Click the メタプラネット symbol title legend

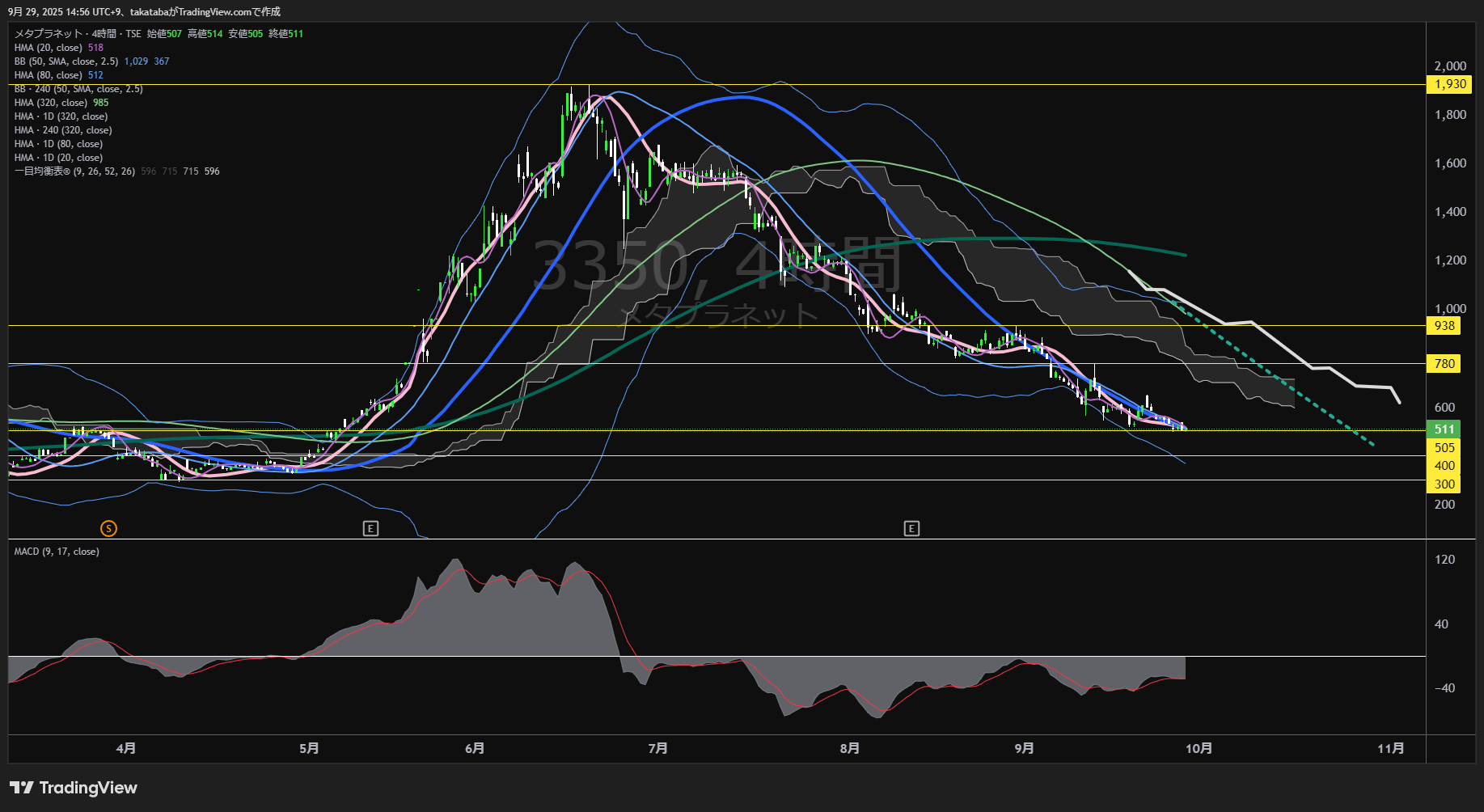pos(78,34)
